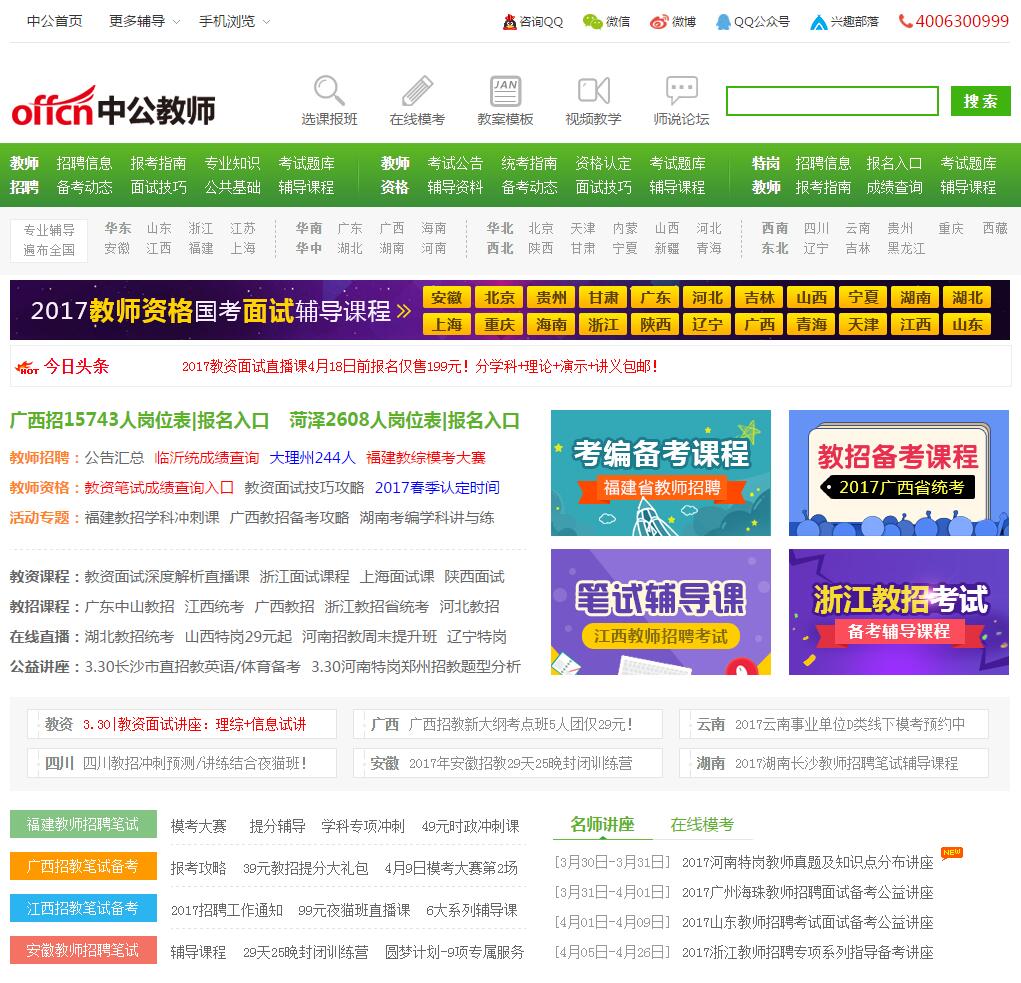This screenshot has width=1021, height=983.
Task: Open the 教招备考课程 banner thumbnail
Action: click(x=899, y=473)
